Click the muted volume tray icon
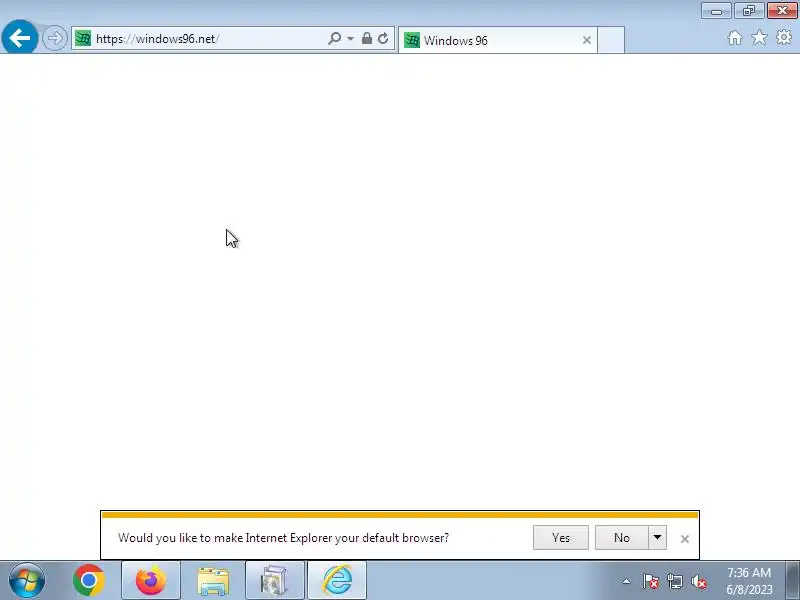 tap(698, 581)
